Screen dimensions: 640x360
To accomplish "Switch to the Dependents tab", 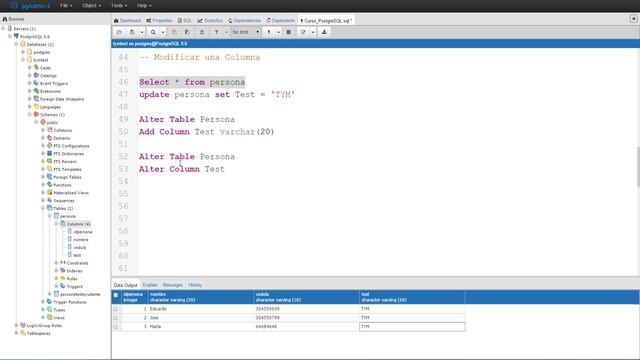I will [280, 20].
